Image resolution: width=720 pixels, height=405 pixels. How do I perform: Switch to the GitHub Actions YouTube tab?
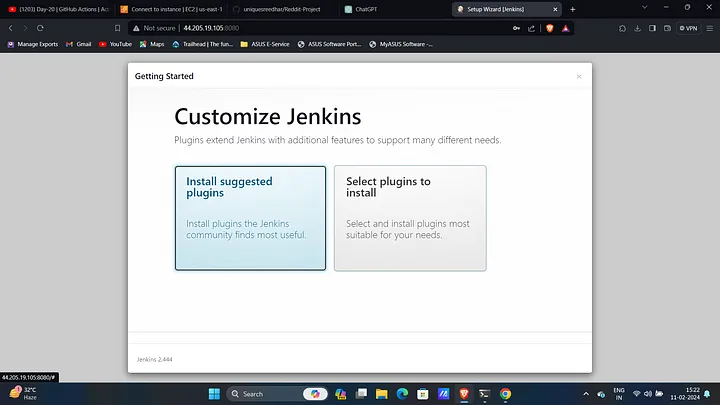point(58,9)
